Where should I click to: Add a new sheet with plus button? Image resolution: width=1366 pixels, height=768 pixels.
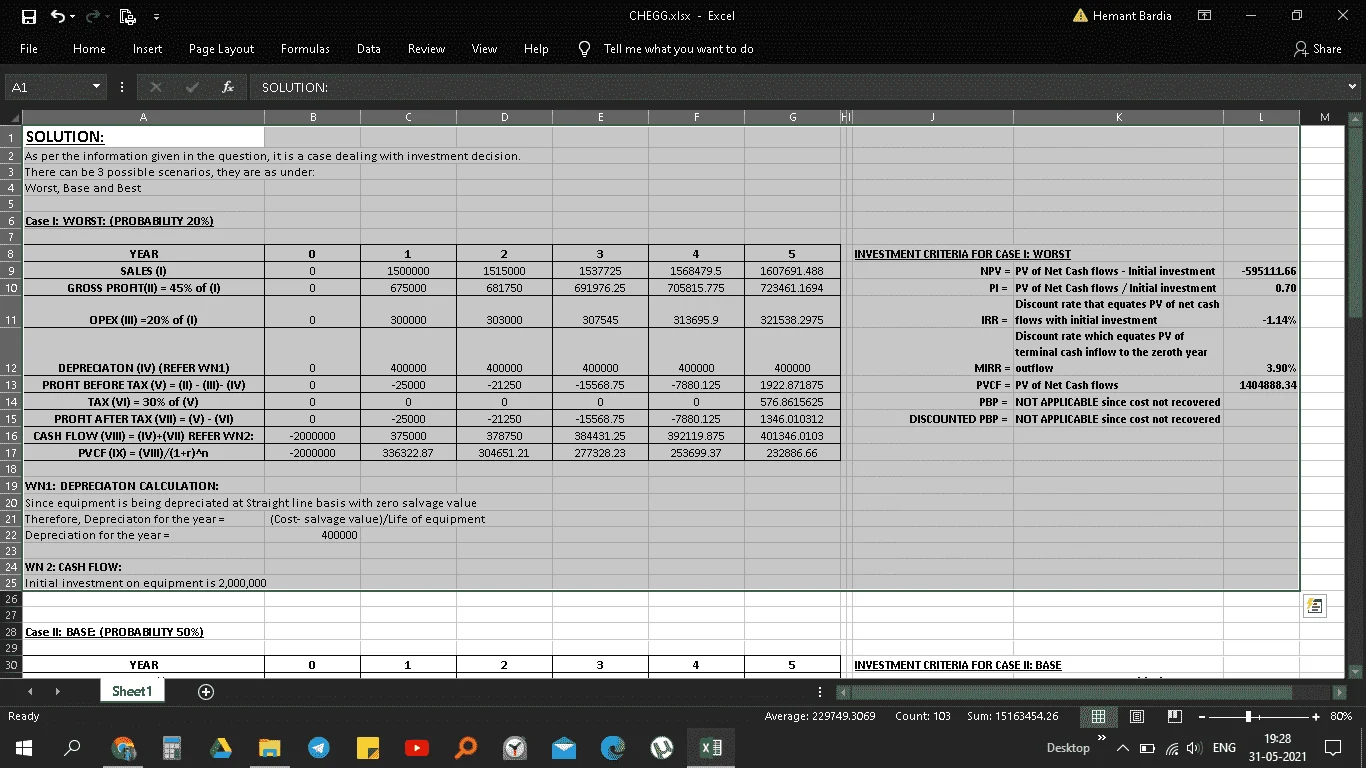206,691
